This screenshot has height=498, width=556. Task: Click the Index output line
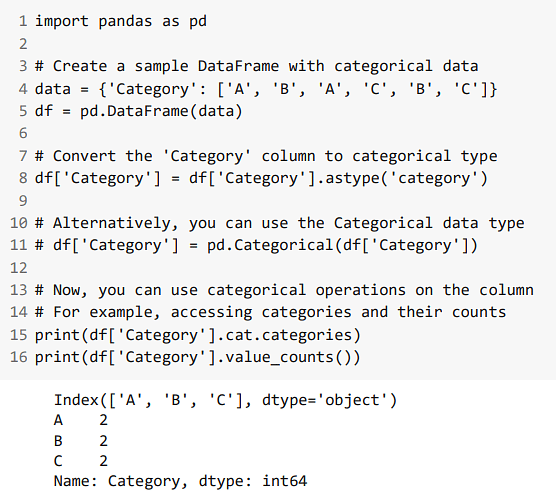(x=225, y=400)
